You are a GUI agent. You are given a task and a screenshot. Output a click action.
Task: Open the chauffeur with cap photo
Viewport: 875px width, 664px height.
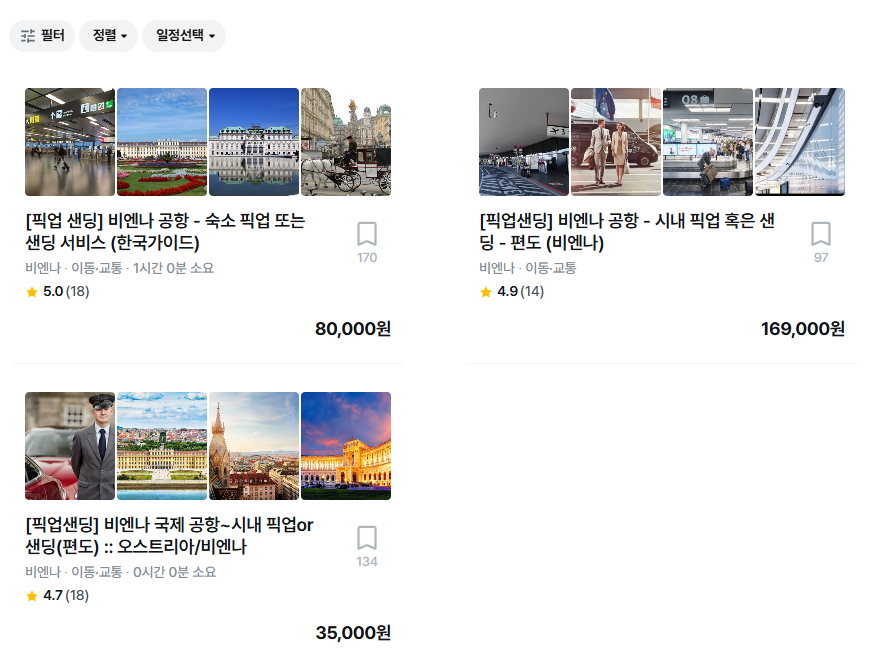pos(70,446)
